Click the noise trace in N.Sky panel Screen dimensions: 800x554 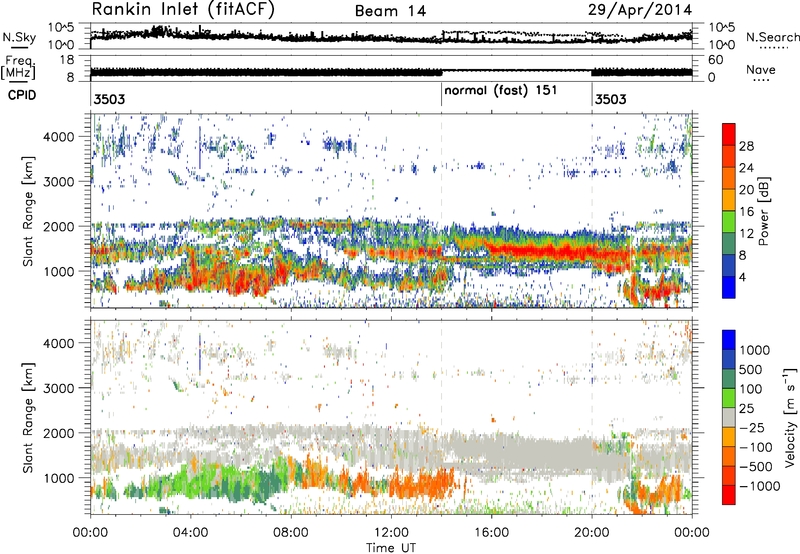(x=391, y=37)
